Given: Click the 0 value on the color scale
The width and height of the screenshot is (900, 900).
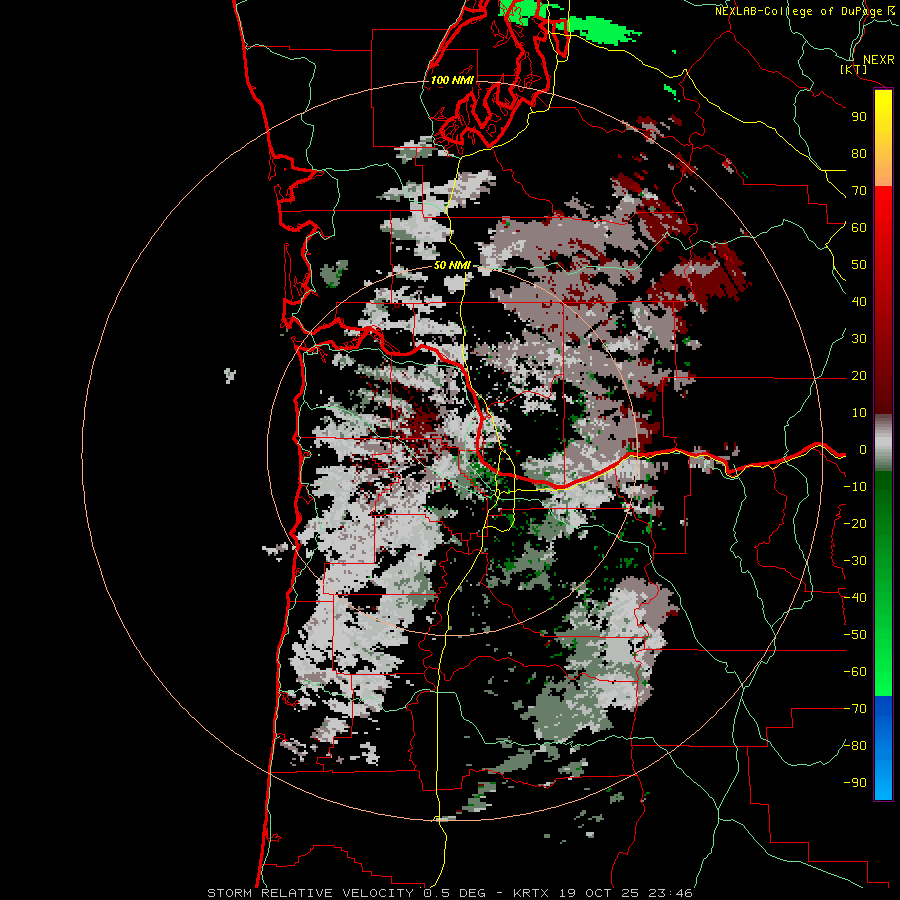Looking at the screenshot, I should pos(862,450).
